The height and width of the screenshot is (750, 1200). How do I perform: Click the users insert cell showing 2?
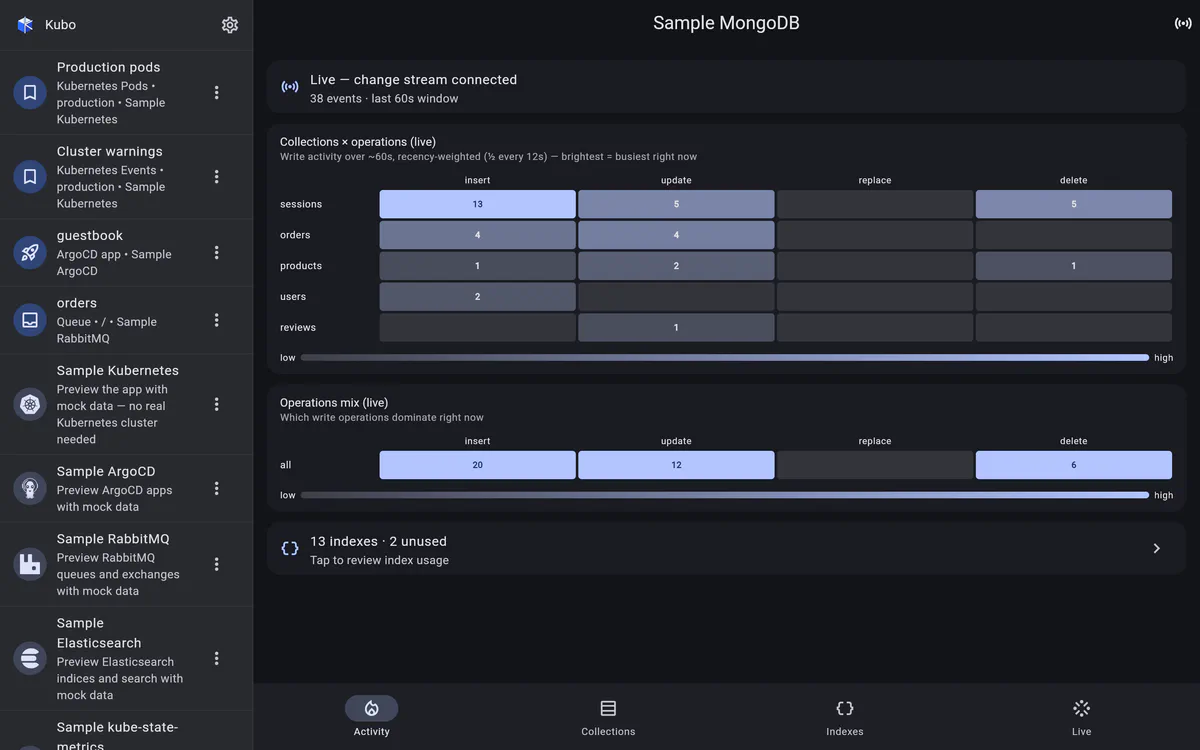(478, 297)
